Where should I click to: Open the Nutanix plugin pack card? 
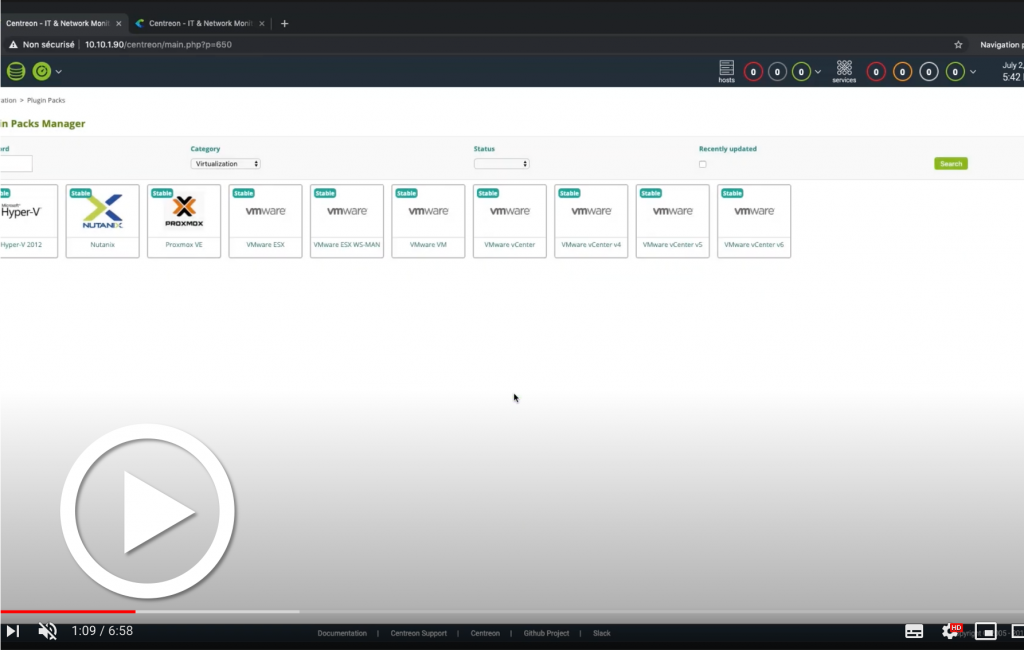tap(103, 221)
